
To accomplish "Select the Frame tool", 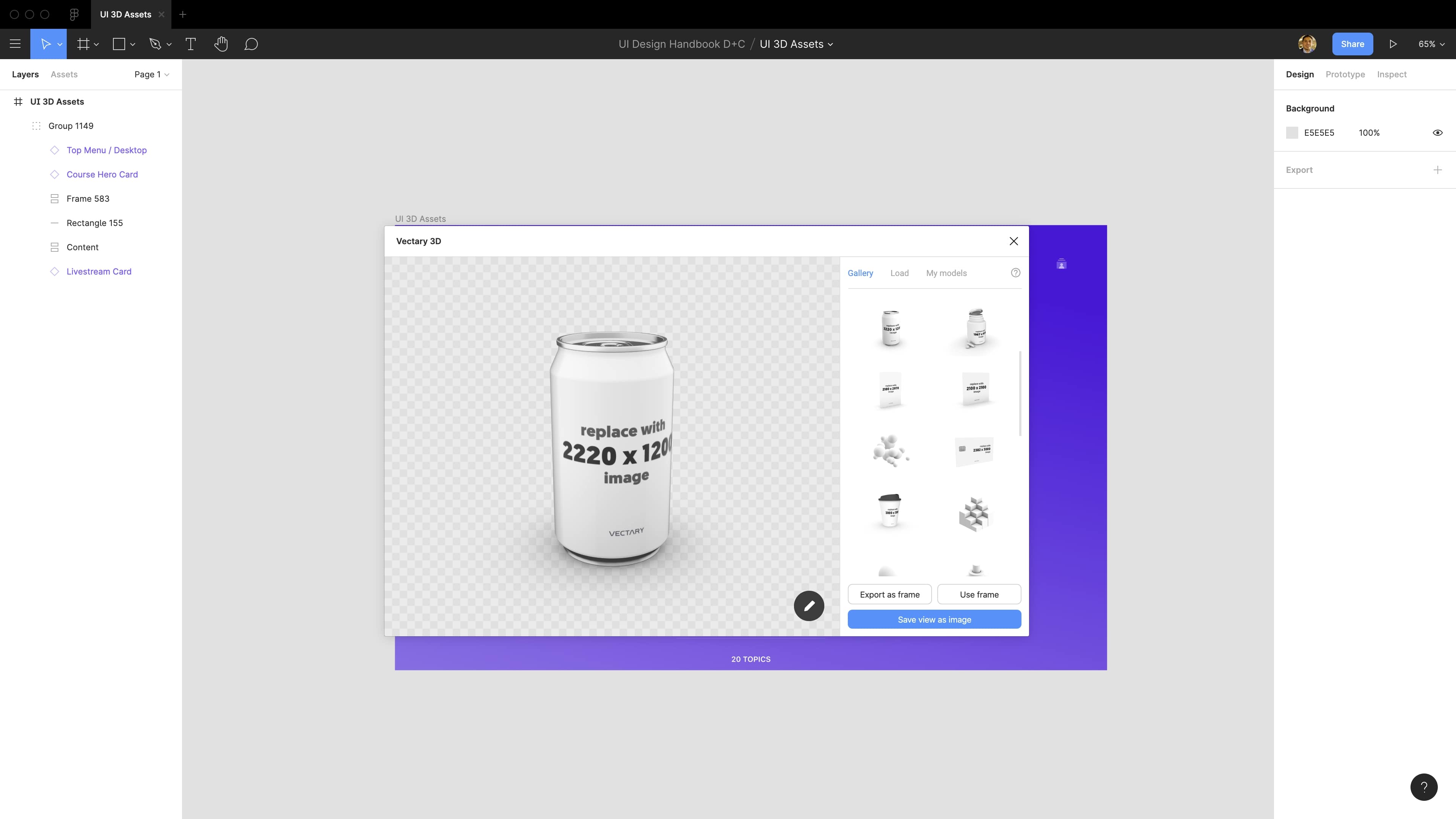I will [x=83, y=44].
